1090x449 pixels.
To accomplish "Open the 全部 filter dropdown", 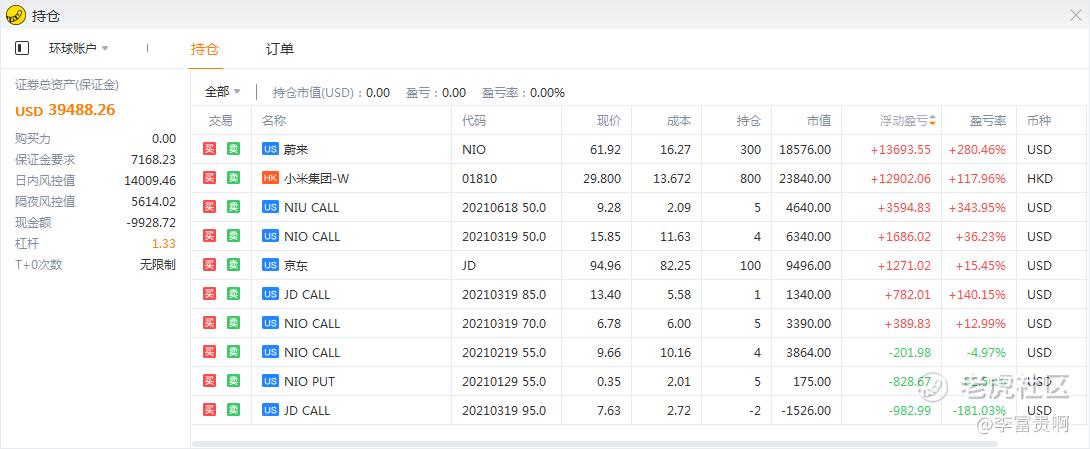I will pos(222,92).
